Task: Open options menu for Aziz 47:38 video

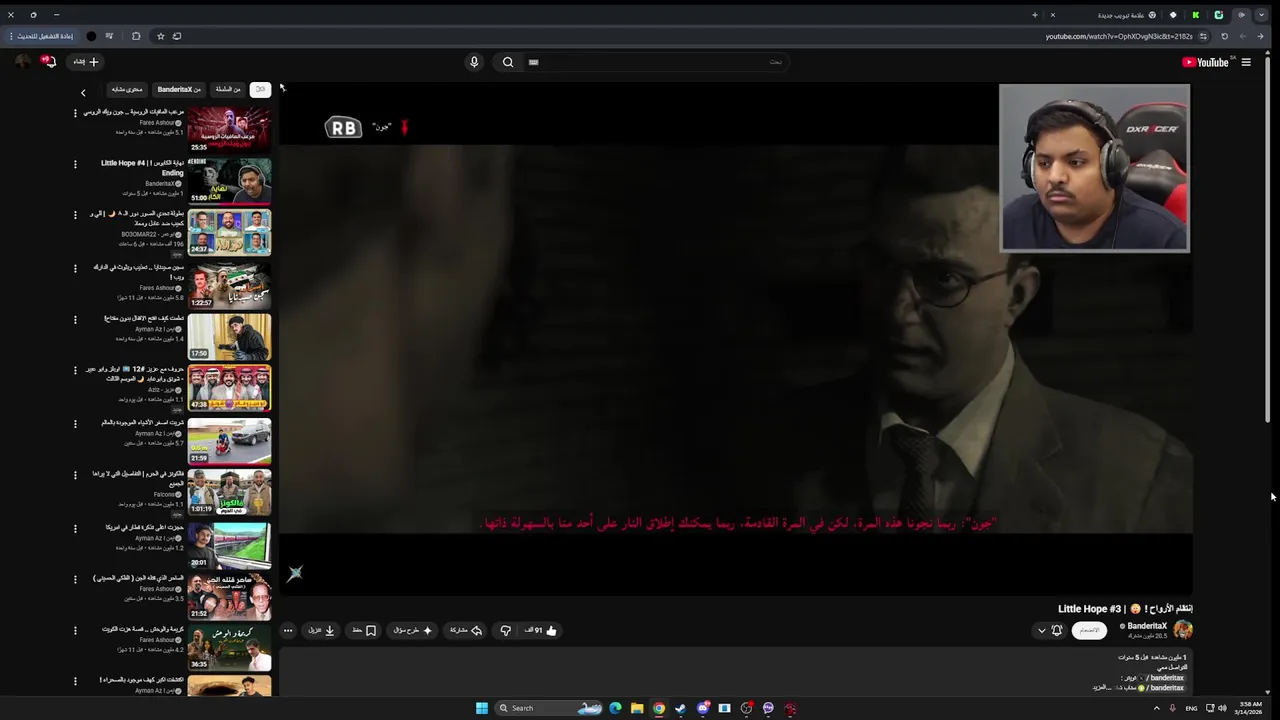Action: pyautogui.click(x=75, y=370)
